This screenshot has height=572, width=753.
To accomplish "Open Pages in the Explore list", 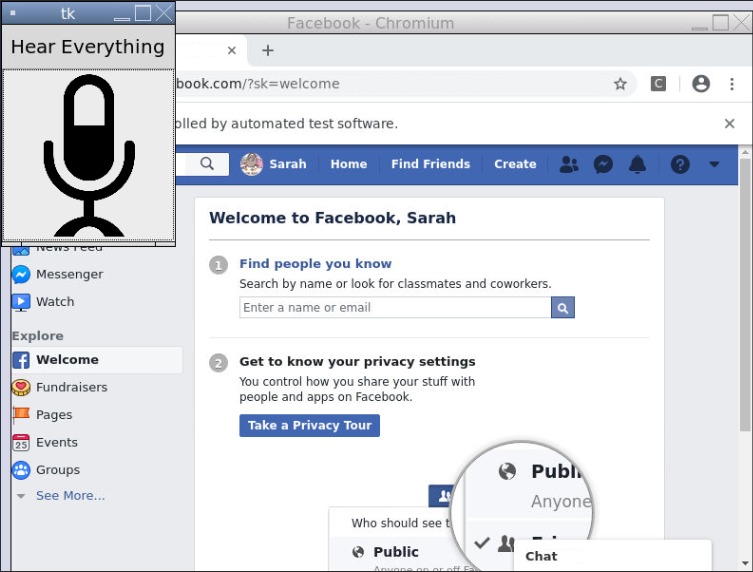I will coord(54,415).
